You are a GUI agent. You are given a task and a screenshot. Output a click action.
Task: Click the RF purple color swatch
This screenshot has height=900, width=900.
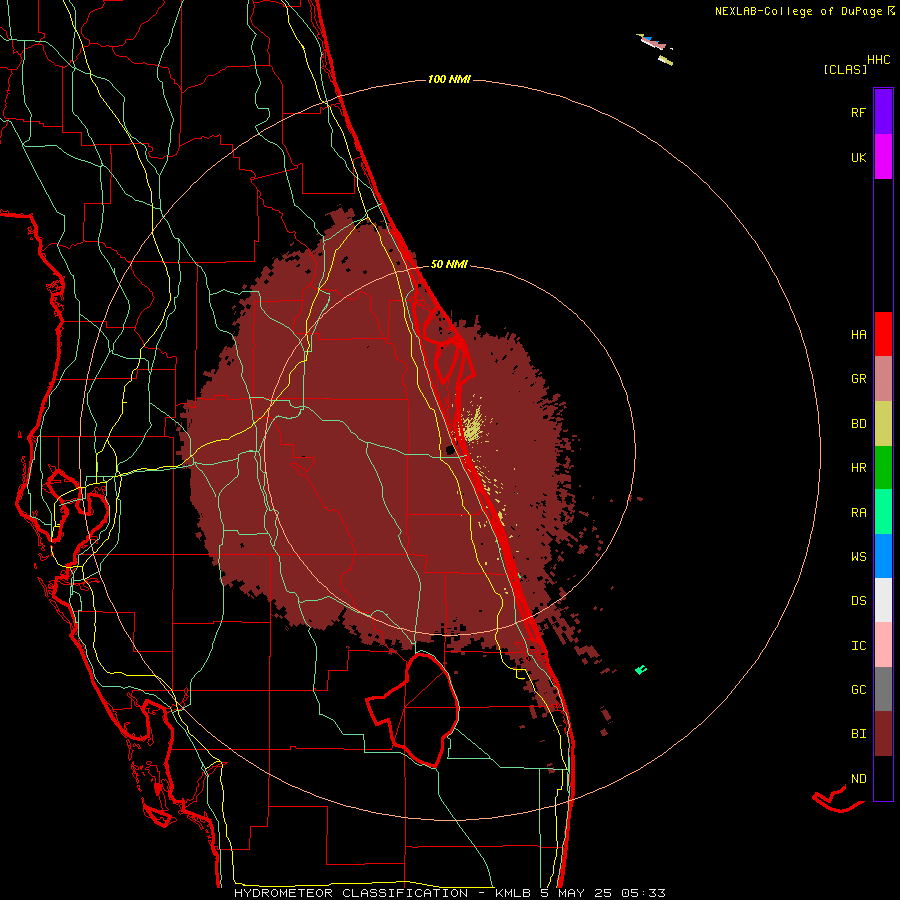click(x=883, y=112)
